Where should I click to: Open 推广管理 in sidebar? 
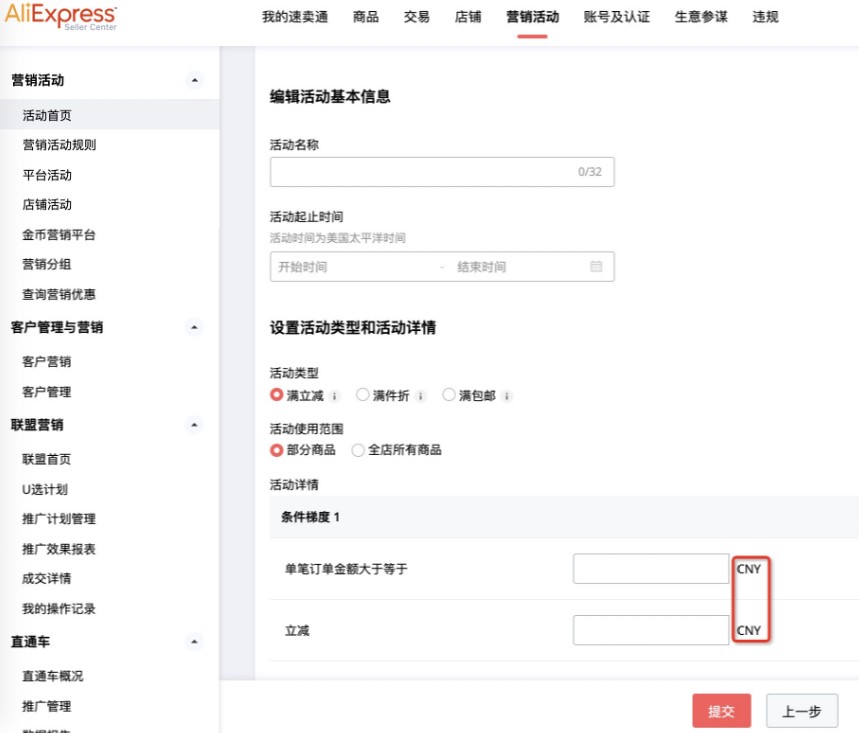click(47, 706)
